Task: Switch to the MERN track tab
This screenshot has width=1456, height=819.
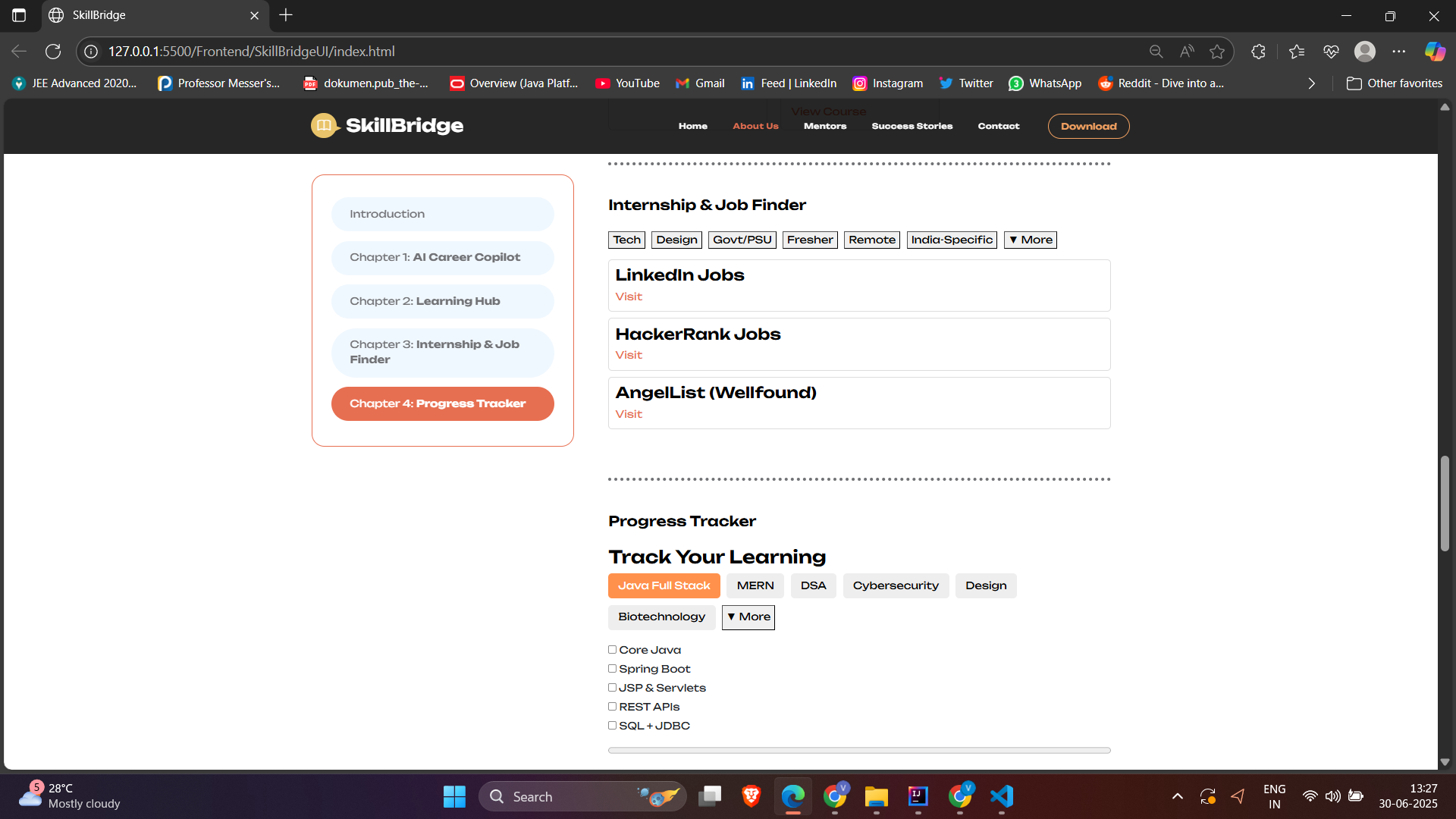Action: coord(755,585)
